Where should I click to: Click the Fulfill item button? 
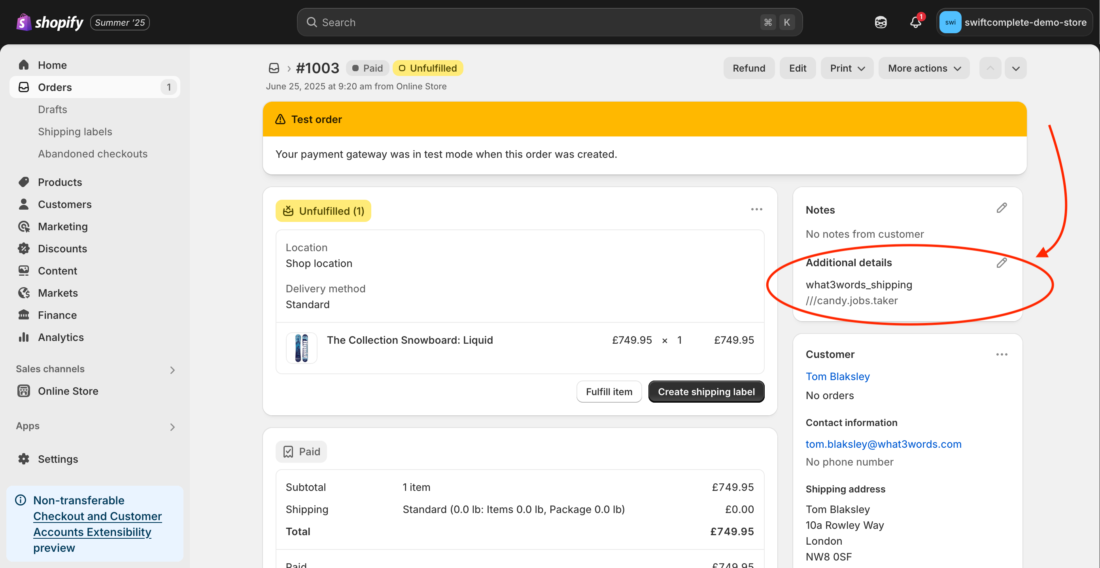(609, 392)
